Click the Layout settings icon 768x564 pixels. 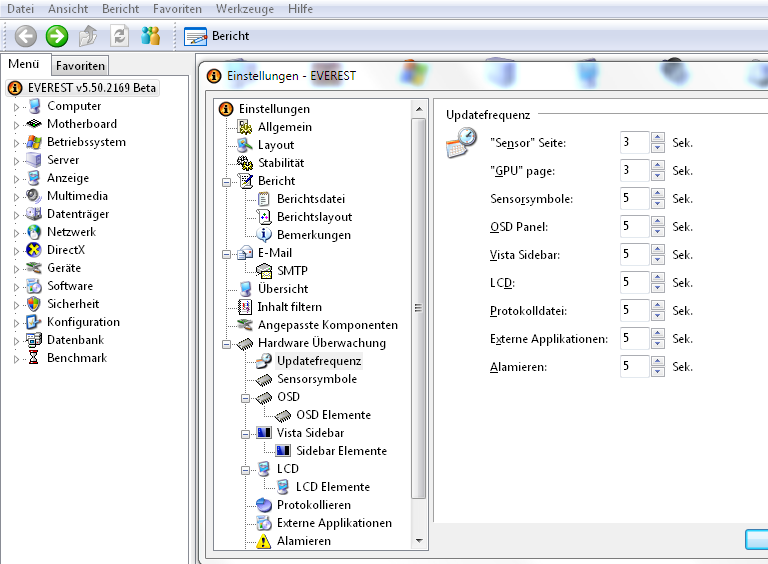point(244,145)
